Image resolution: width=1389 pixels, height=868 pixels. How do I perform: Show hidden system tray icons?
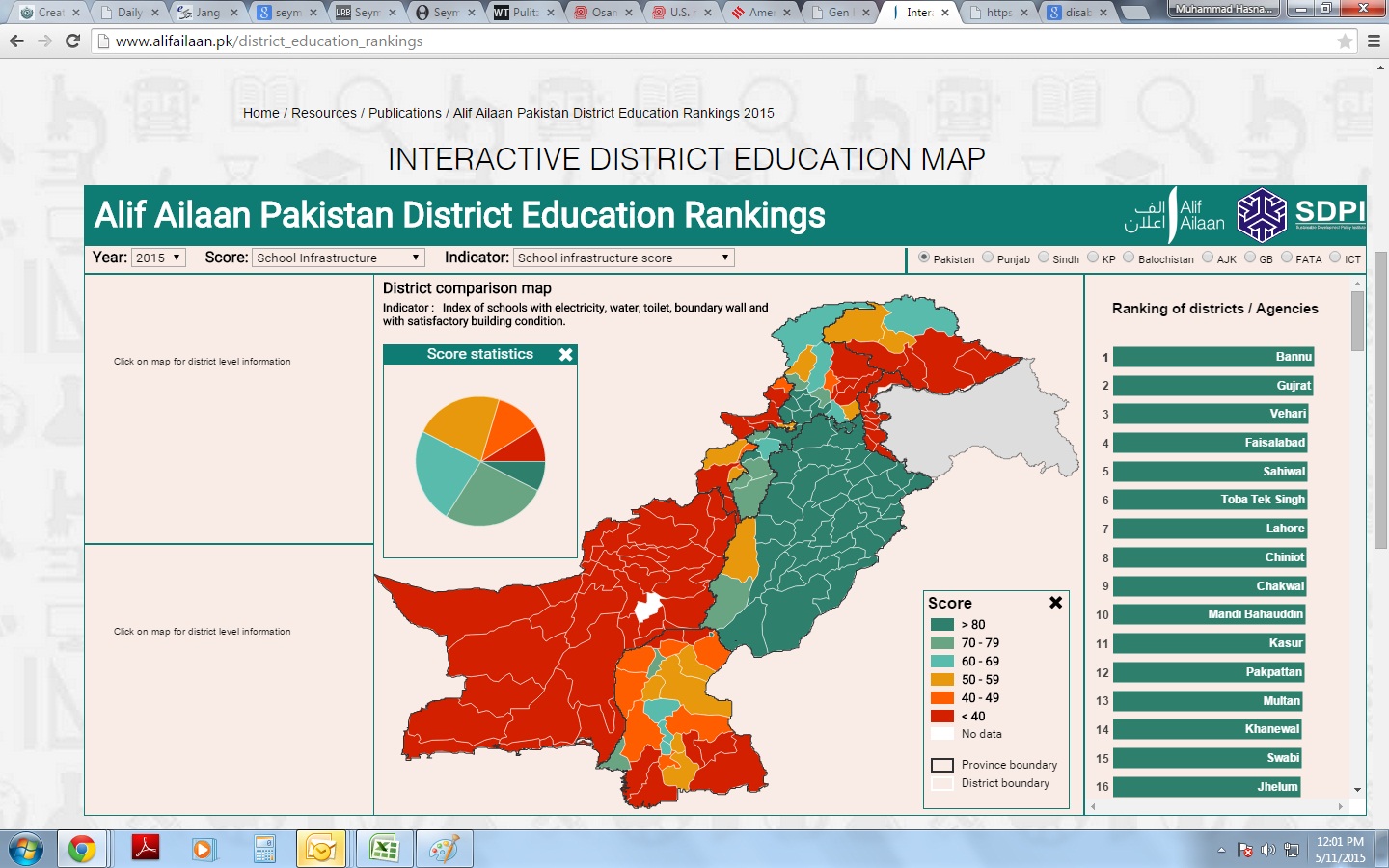[x=1221, y=851]
